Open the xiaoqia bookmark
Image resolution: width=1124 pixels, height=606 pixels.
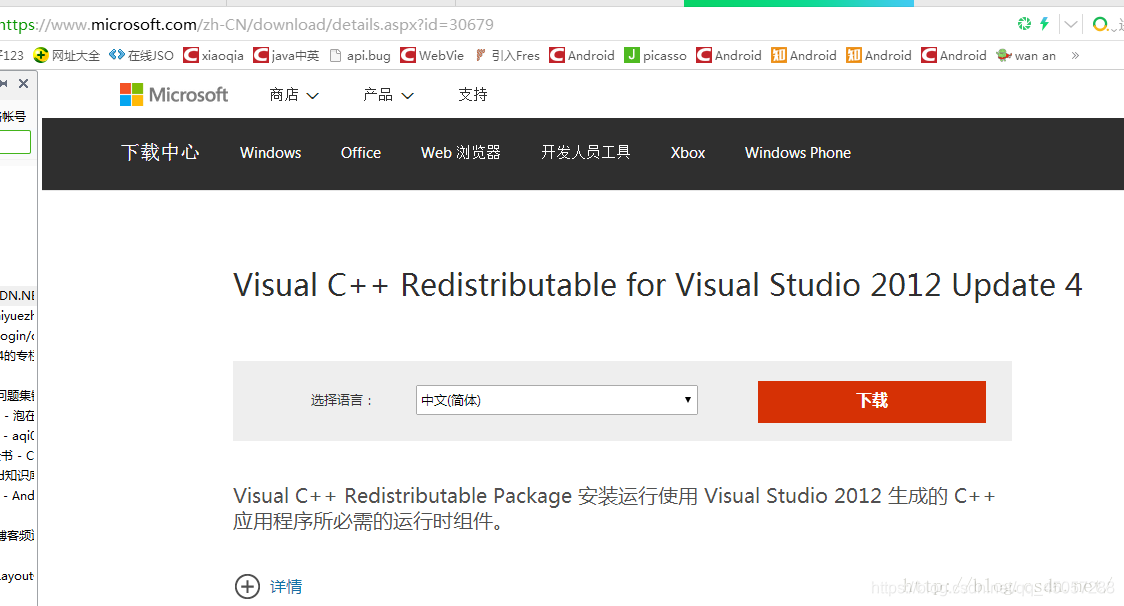214,55
